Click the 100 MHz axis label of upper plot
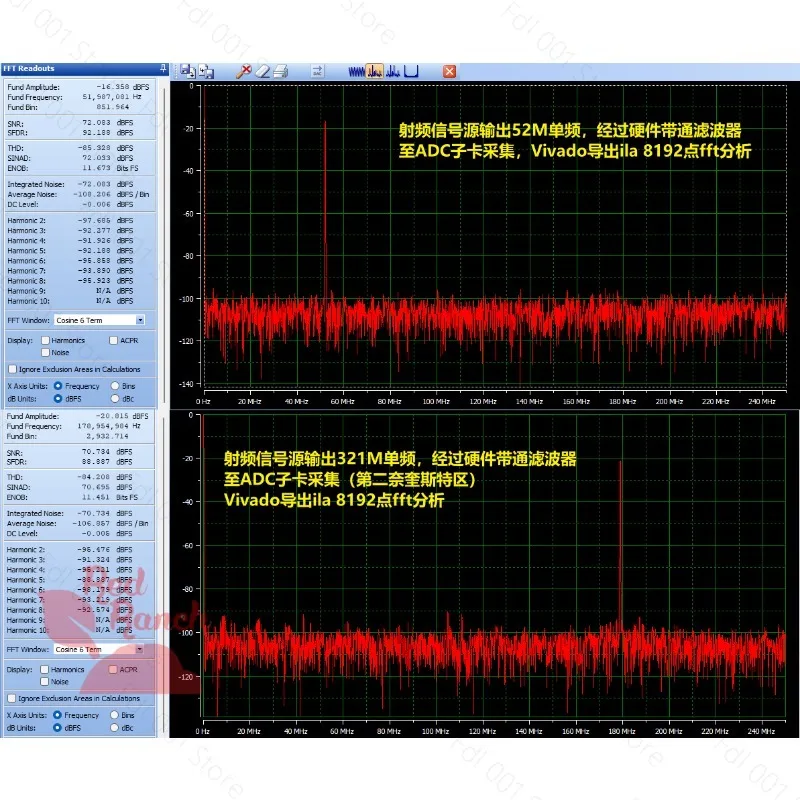The width and height of the screenshot is (800, 800). click(x=436, y=402)
